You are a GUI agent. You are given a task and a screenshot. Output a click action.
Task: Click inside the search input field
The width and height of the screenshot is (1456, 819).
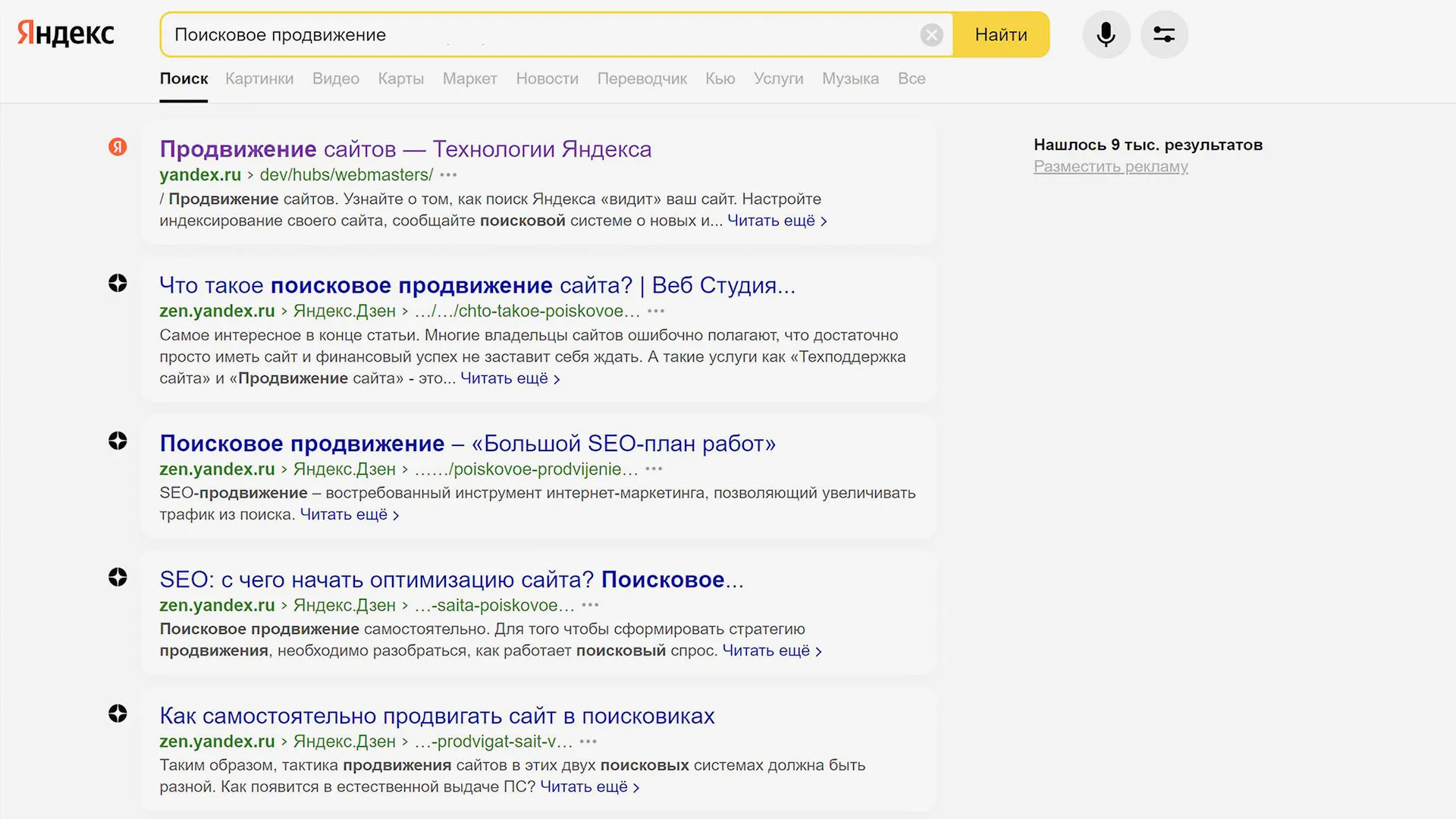pos(531,35)
